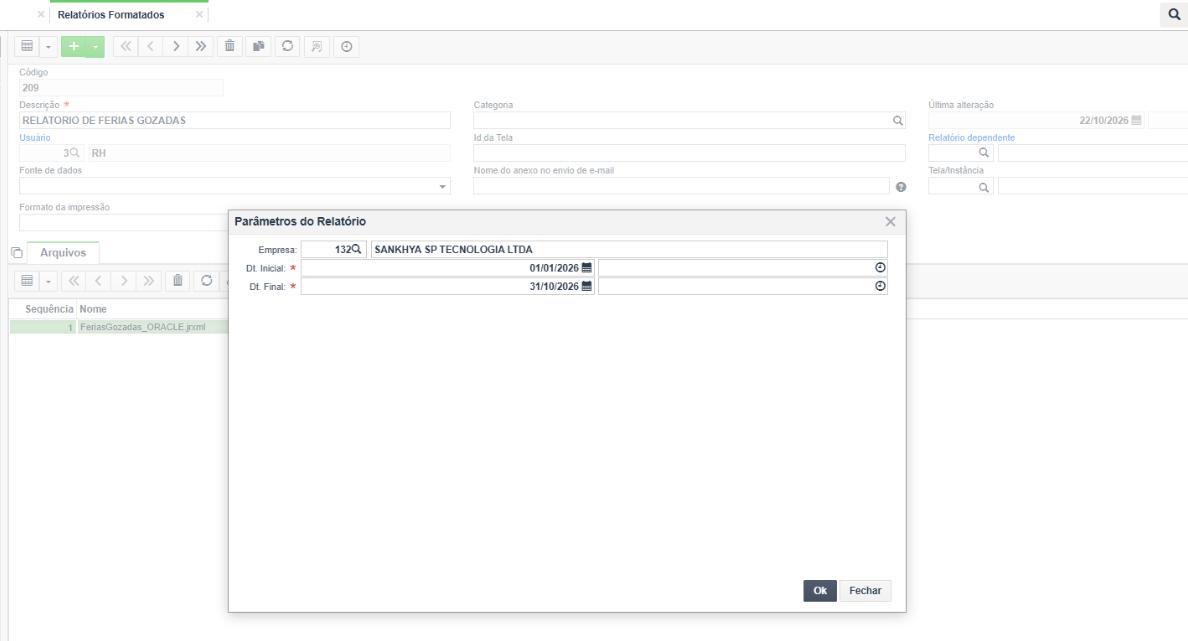Click the report preview icon beside refresh
Image resolution: width=1188 pixels, height=641 pixels.
[317, 46]
